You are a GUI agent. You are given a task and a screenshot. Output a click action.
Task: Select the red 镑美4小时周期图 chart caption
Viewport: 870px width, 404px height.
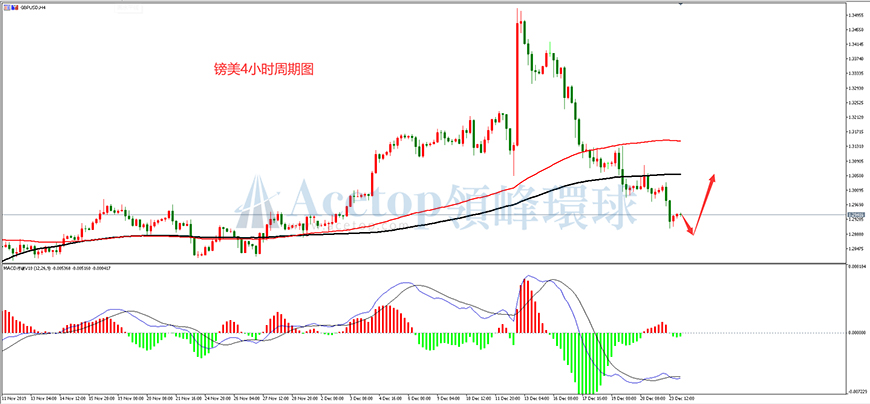[x=264, y=69]
